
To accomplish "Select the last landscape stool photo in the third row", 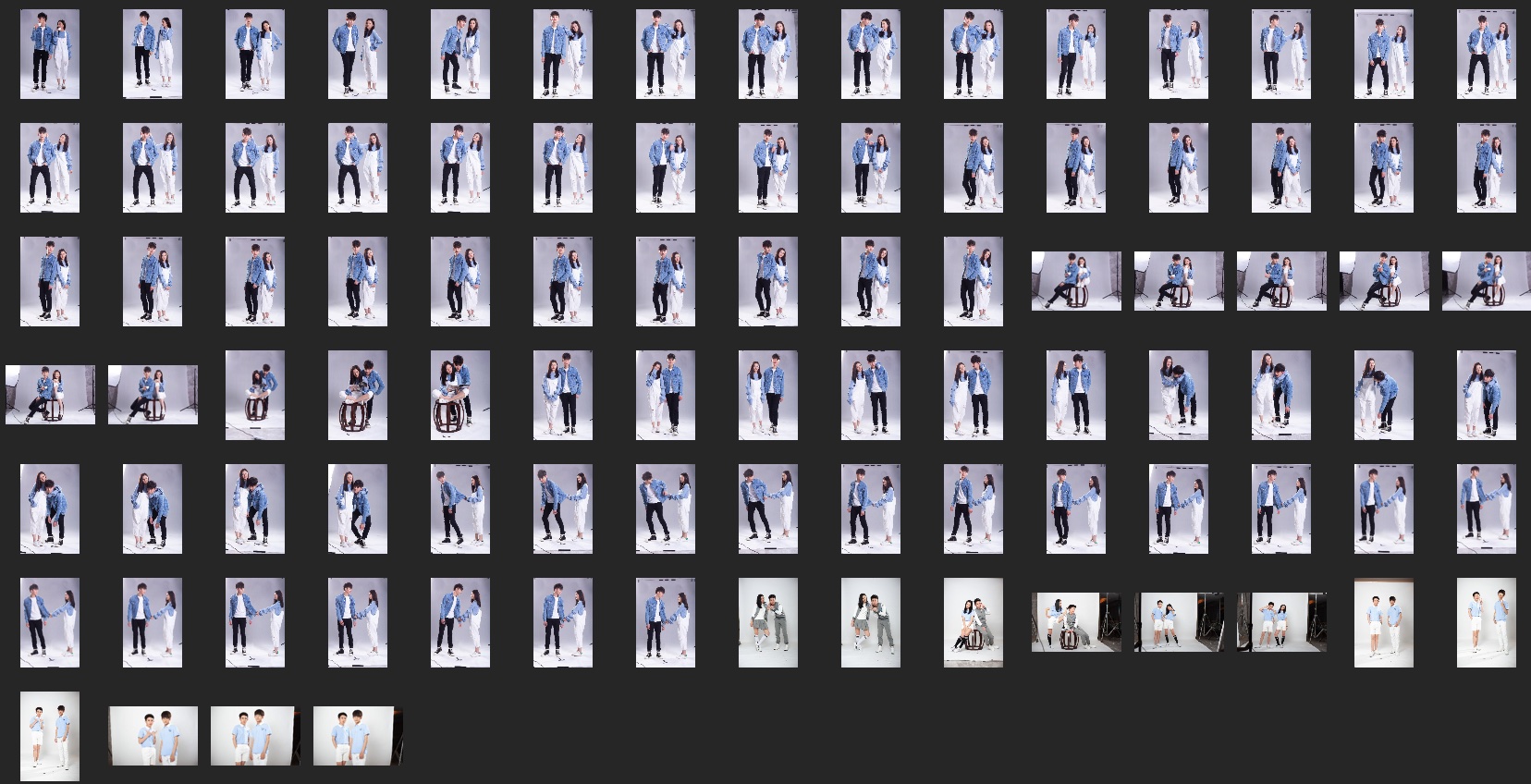I will [1486, 281].
